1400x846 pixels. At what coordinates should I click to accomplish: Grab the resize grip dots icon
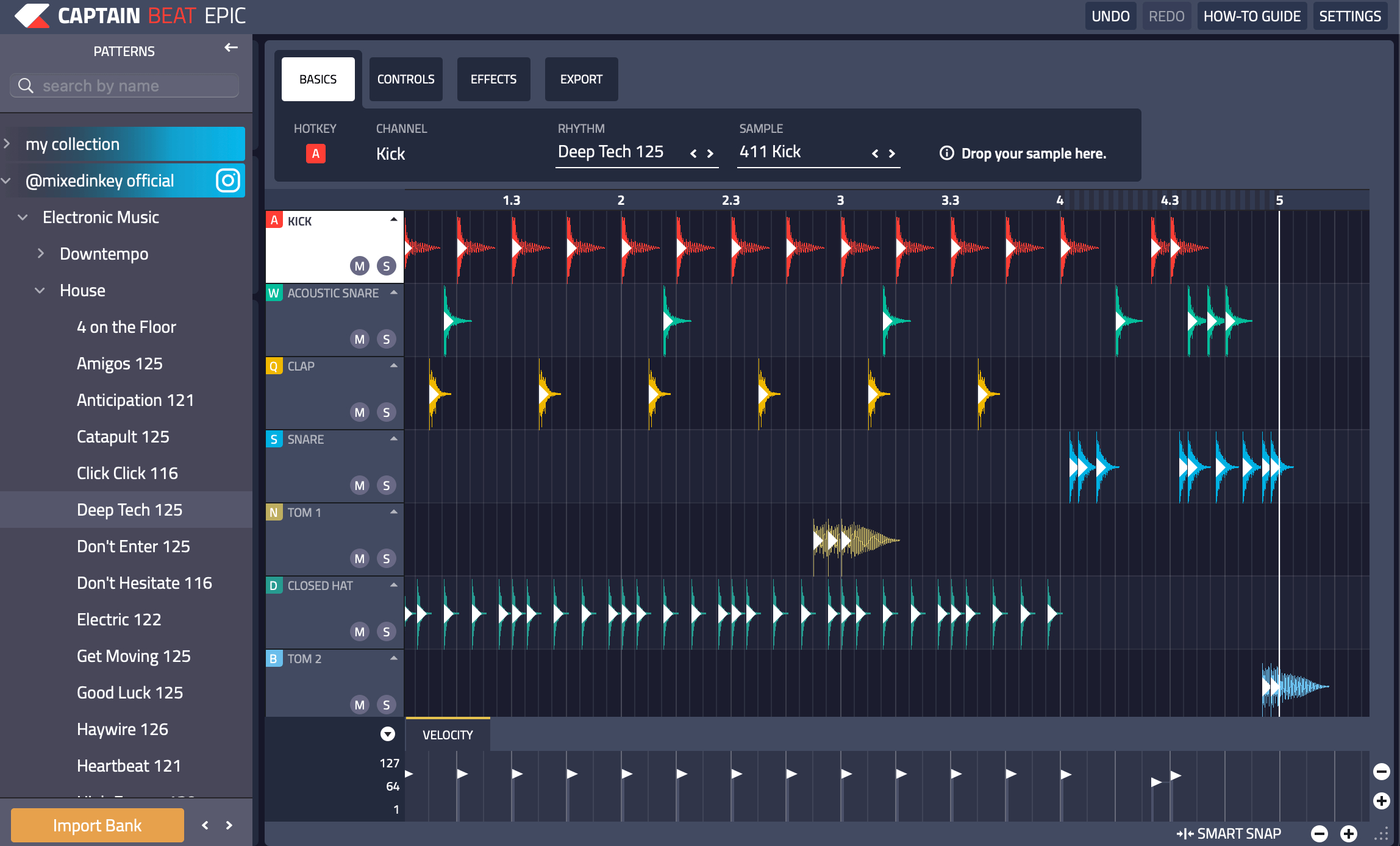(1381, 834)
